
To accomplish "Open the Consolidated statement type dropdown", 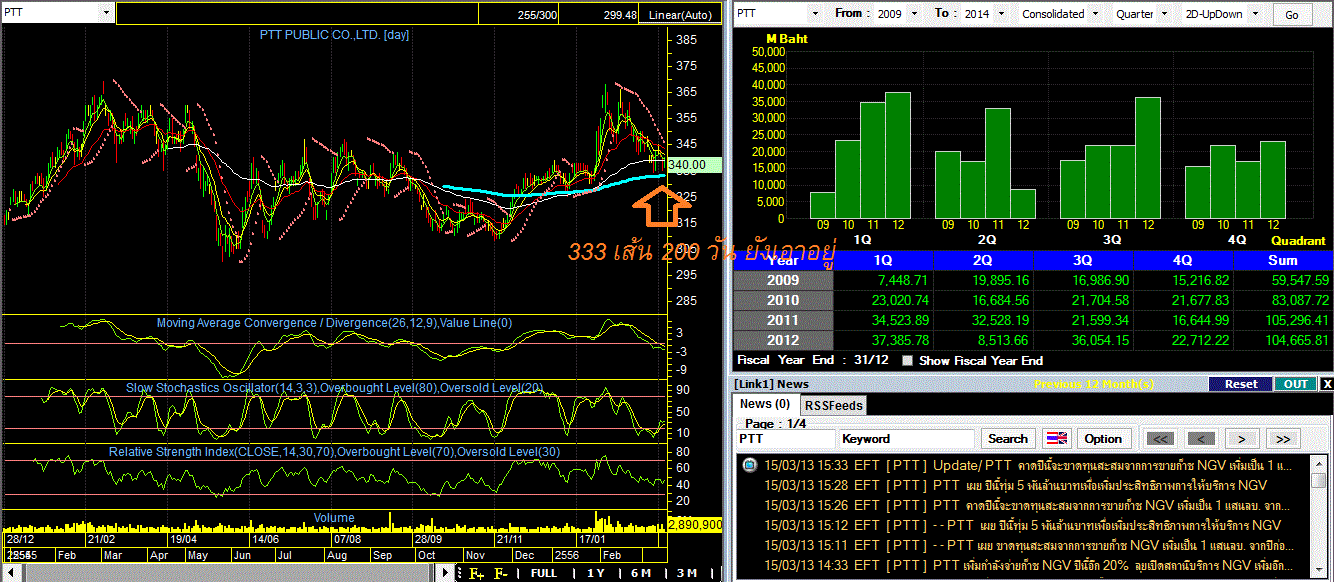I will [1095, 14].
